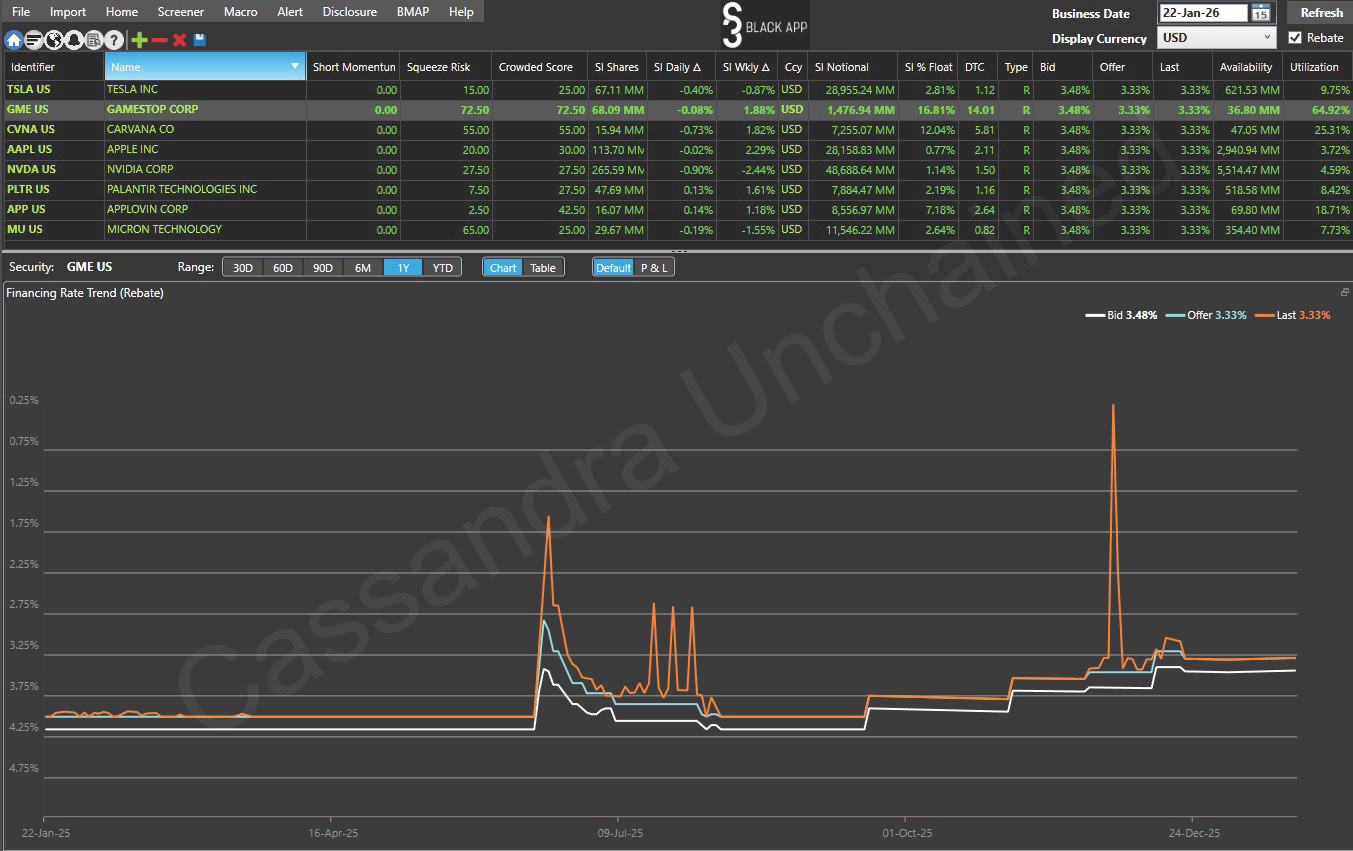Click GameStop SI Notional 1,476.94 MM cell
The width and height of the screenshot is (1353, 851).
tap(853, 110)
